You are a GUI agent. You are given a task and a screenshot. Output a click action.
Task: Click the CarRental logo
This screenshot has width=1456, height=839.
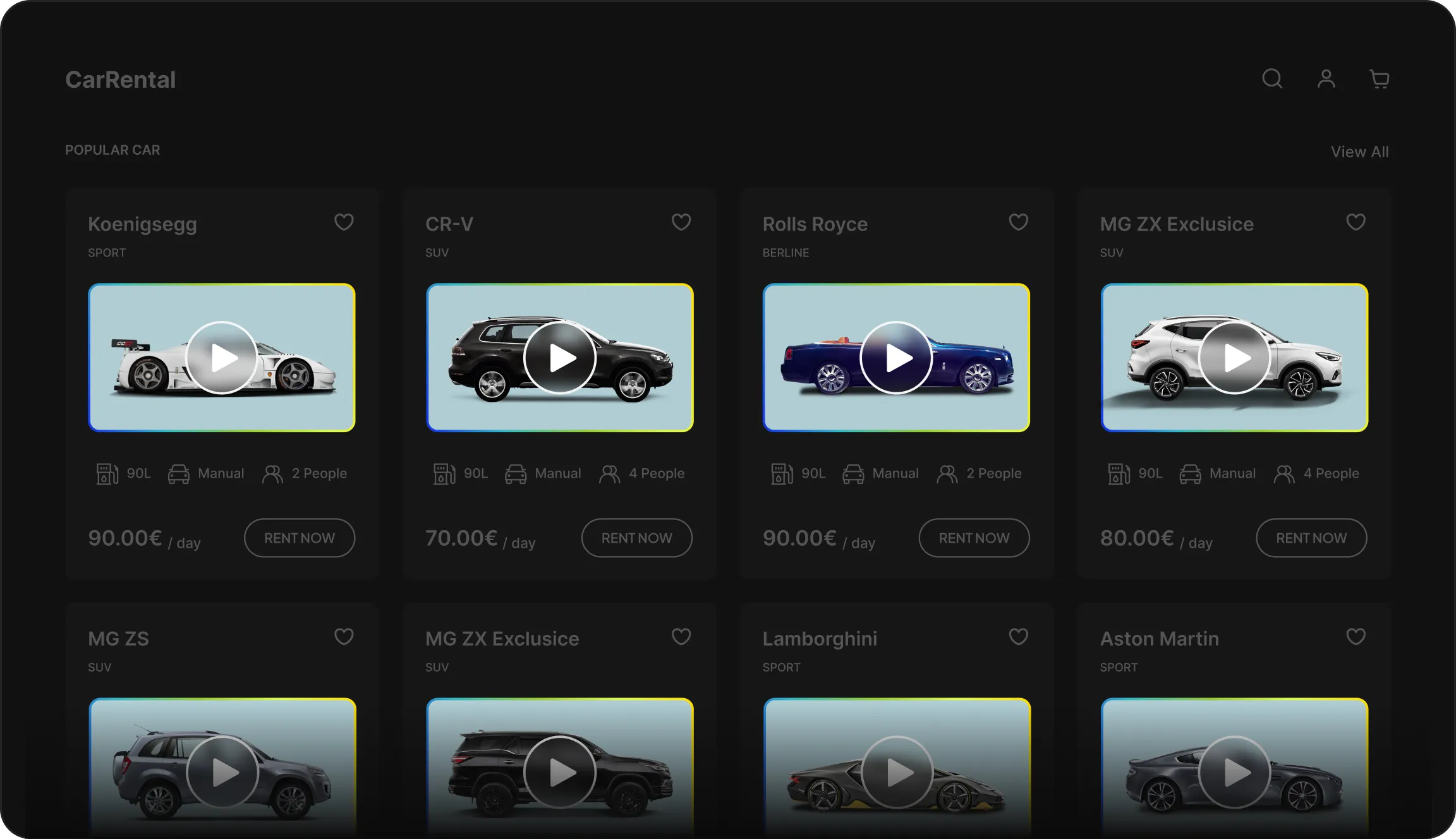pos(120,80)
